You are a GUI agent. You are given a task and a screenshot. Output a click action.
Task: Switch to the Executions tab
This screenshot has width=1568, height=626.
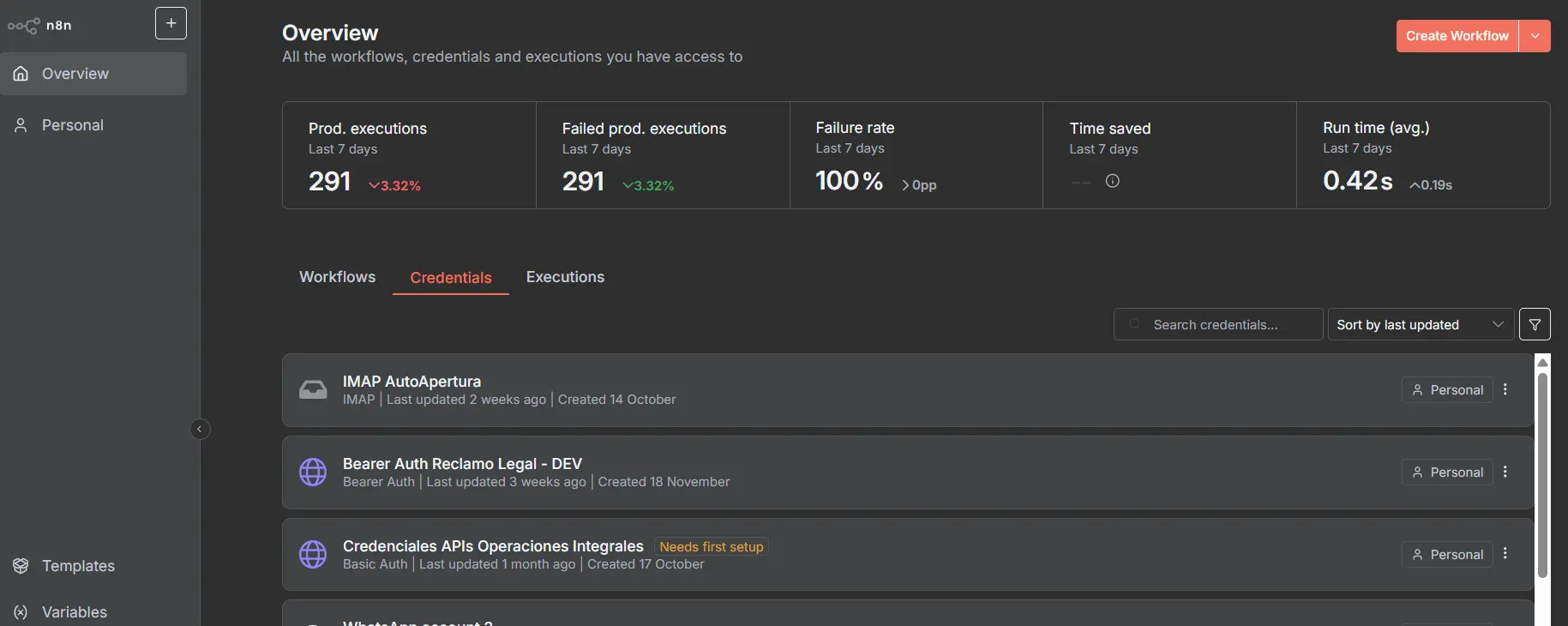pos(565,277)
